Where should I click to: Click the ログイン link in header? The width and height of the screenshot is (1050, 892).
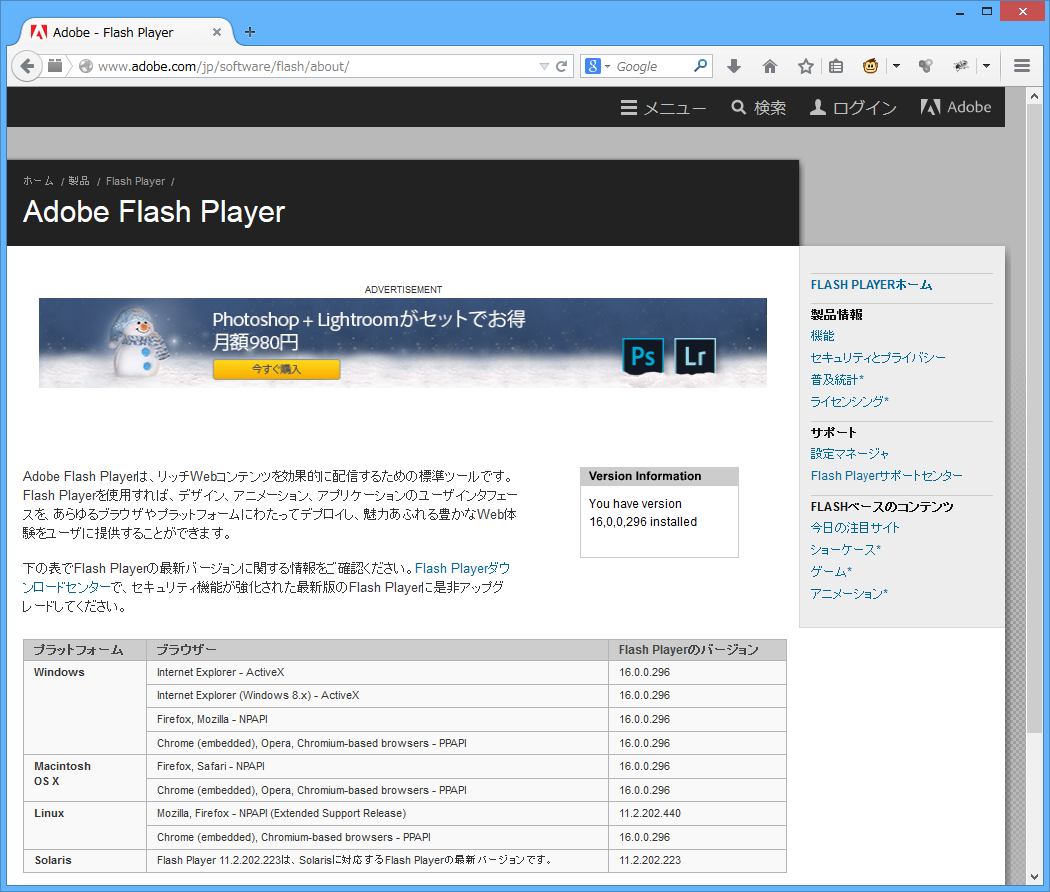(x=853, y=108)
